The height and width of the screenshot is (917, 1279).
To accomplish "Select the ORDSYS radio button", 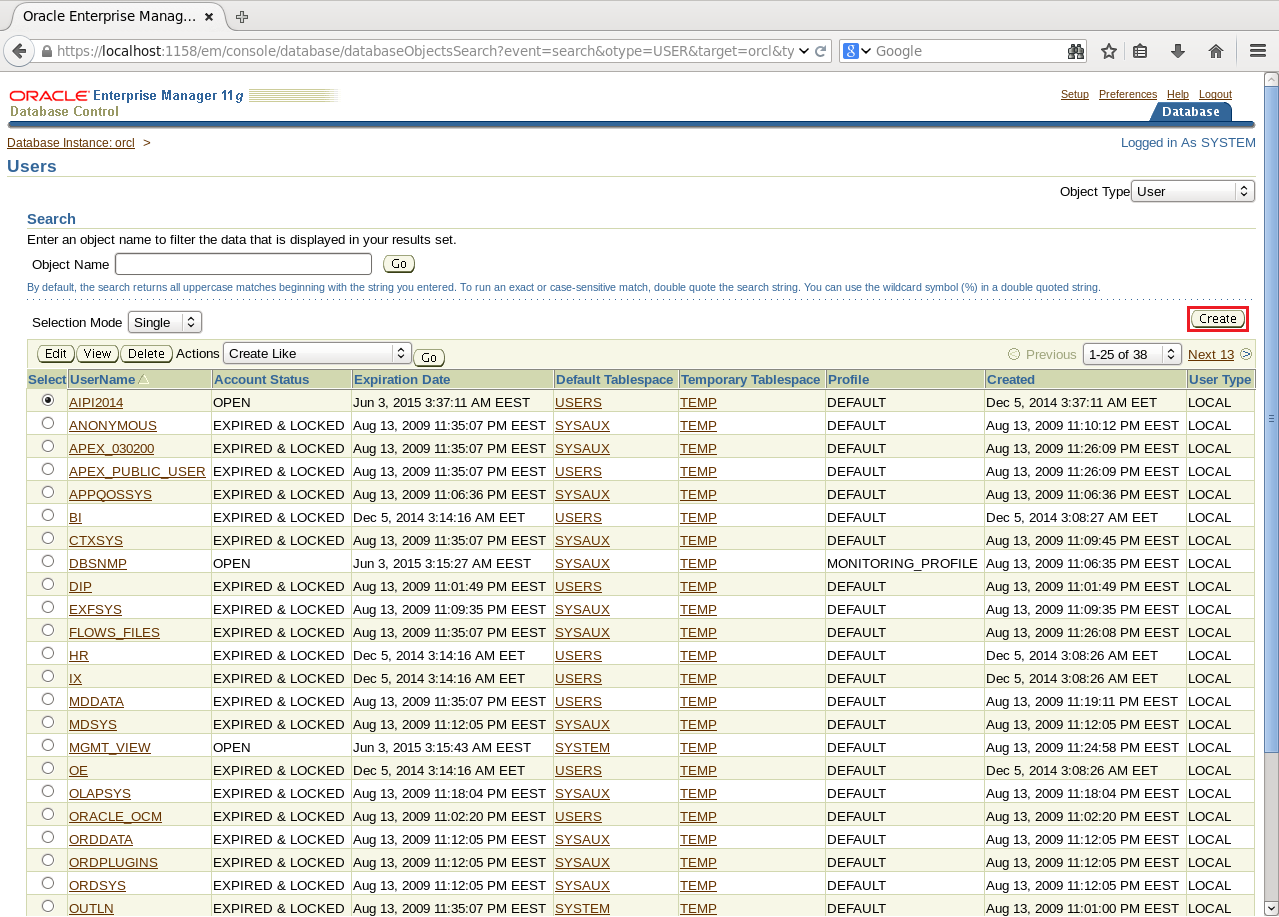I will tap(48, 883).
